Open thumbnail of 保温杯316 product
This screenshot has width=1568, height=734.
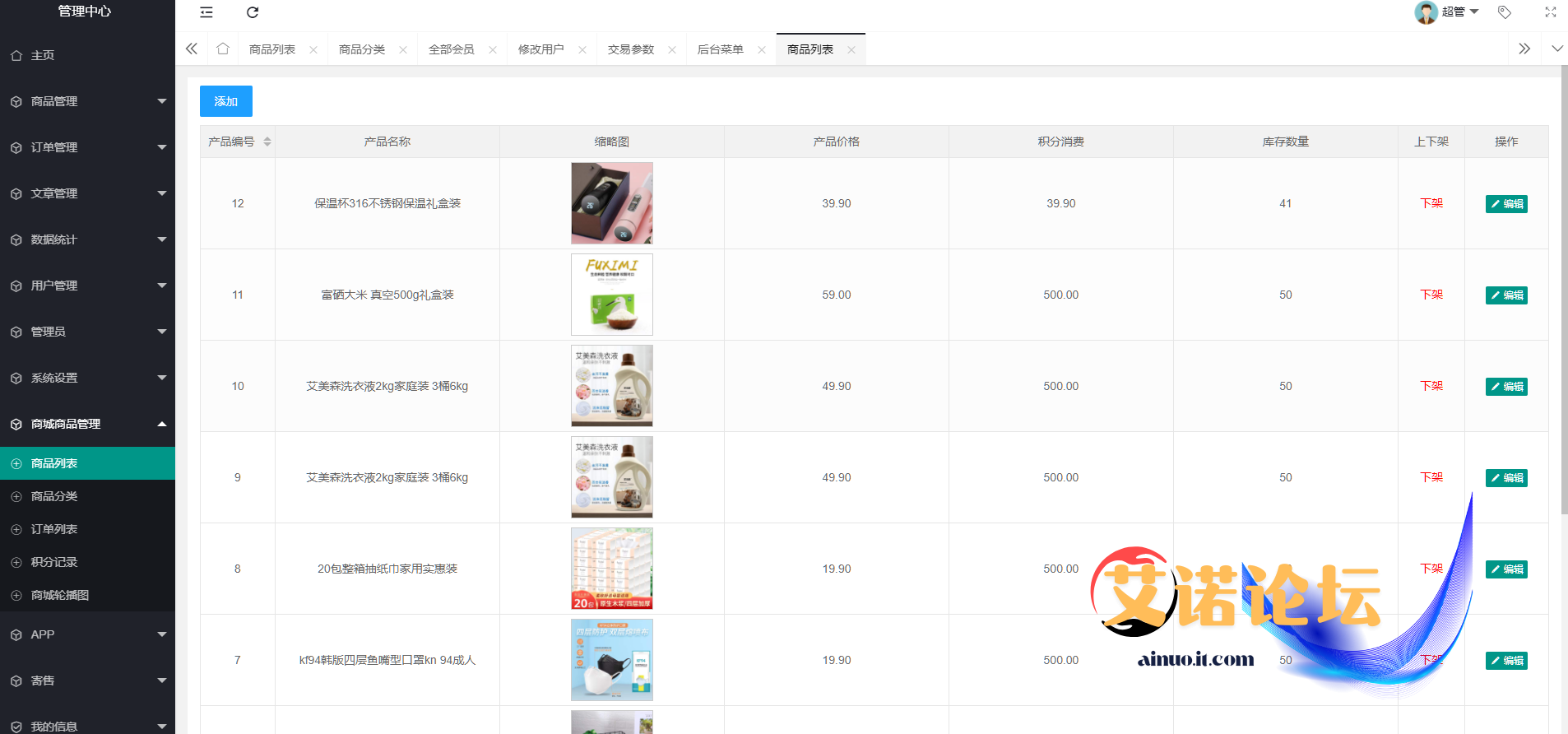pyautogui.click(x=612, y=203)
